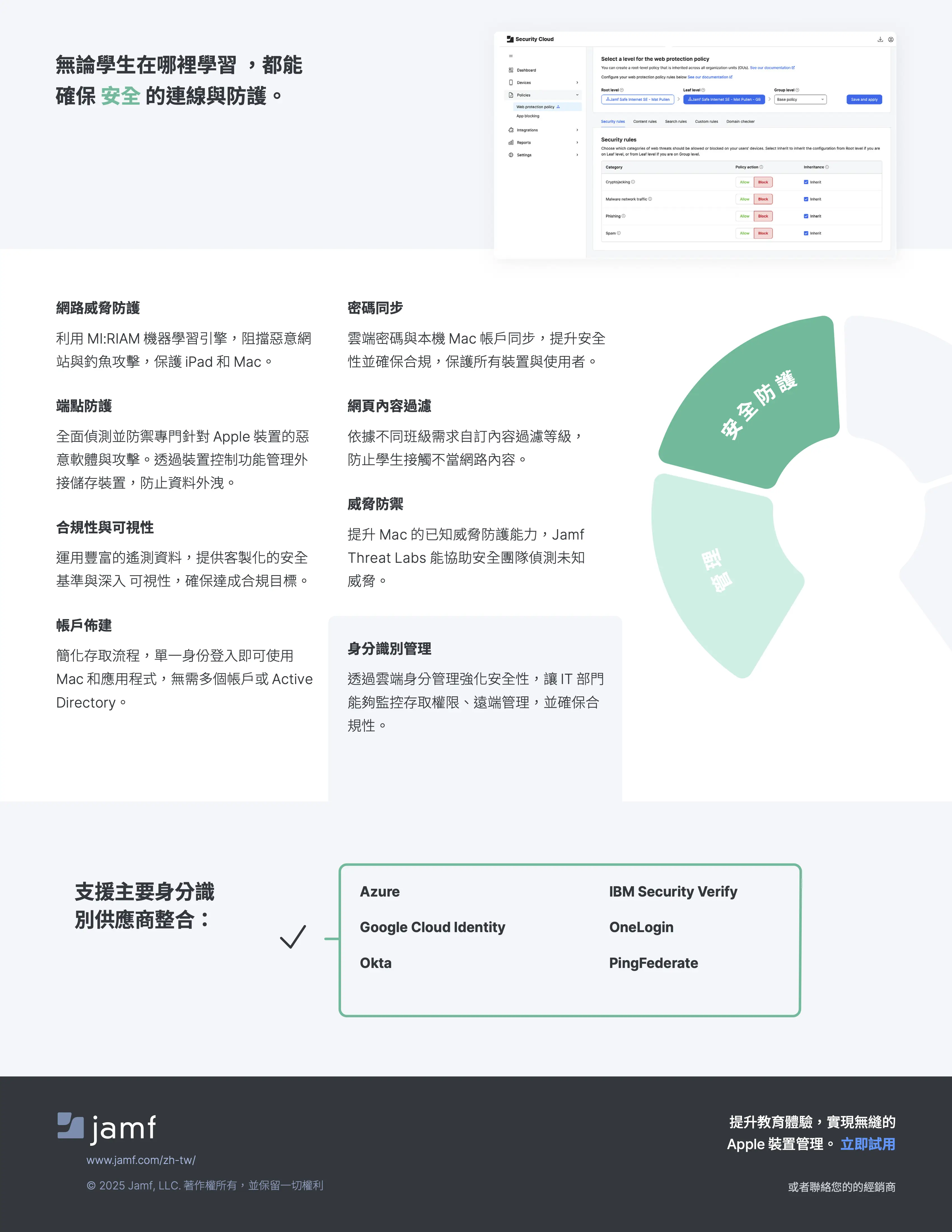Click the Google Cloud Identity entry
The height and width of the screenshot is (1232, 952).
coord(433,927)
